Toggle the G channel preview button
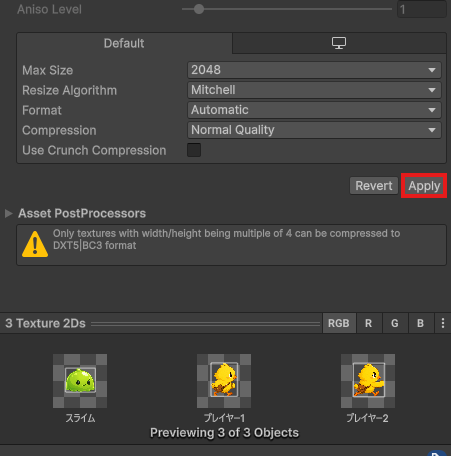 tap(395, 323)
